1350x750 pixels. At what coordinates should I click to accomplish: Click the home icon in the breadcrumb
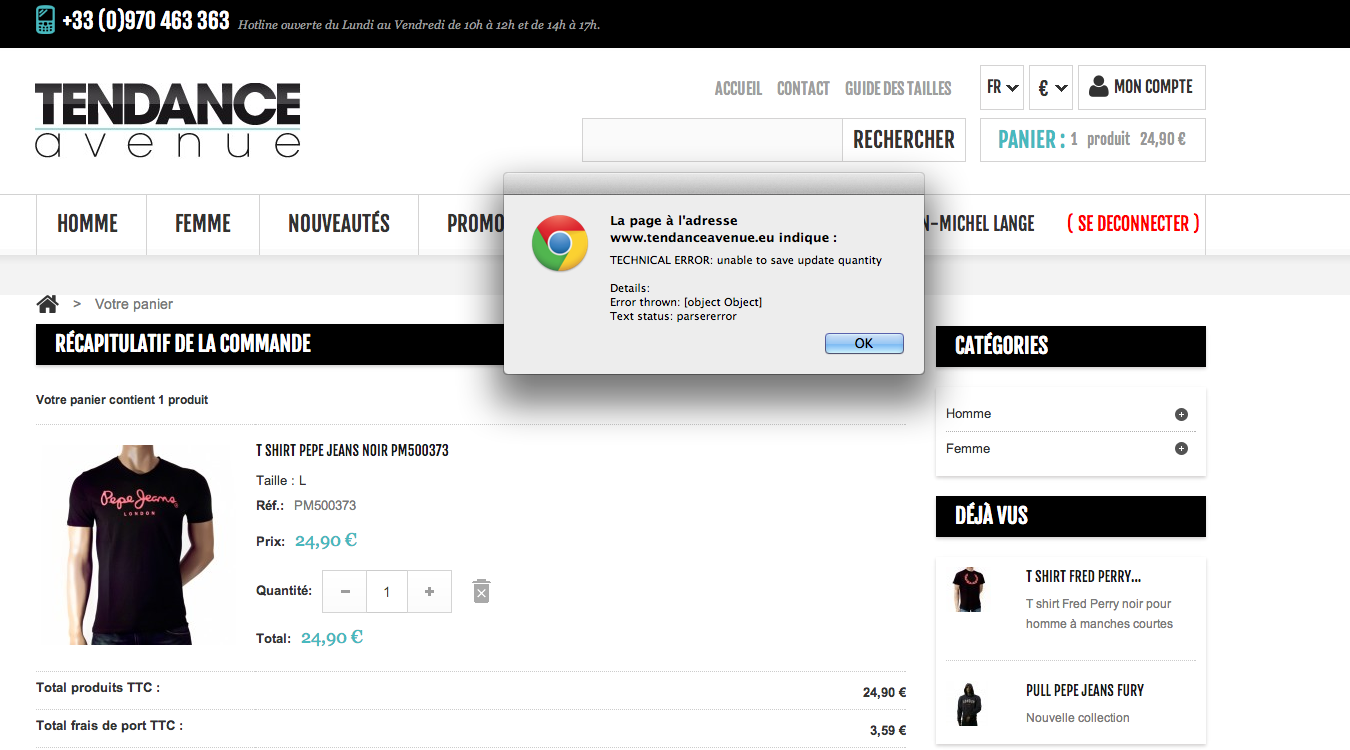pos(47,304)
